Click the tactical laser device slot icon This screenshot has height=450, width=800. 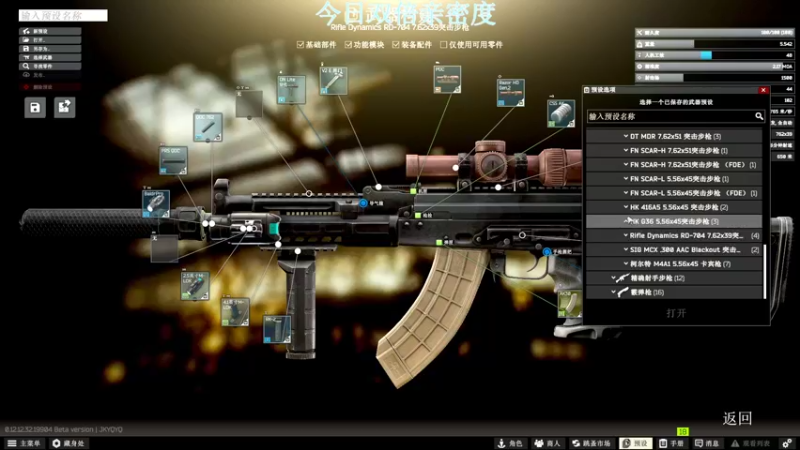195,286
